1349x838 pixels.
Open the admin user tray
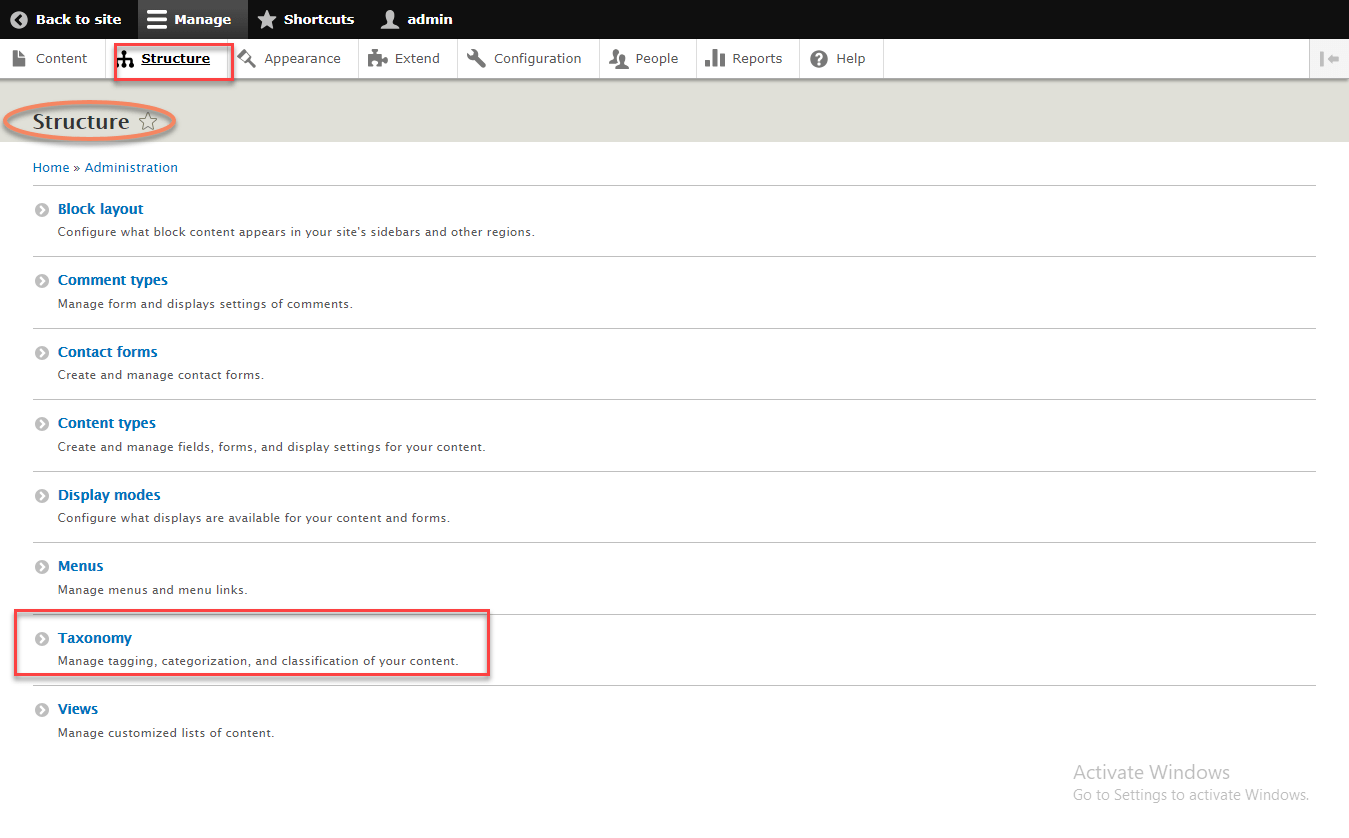[418, 19]
